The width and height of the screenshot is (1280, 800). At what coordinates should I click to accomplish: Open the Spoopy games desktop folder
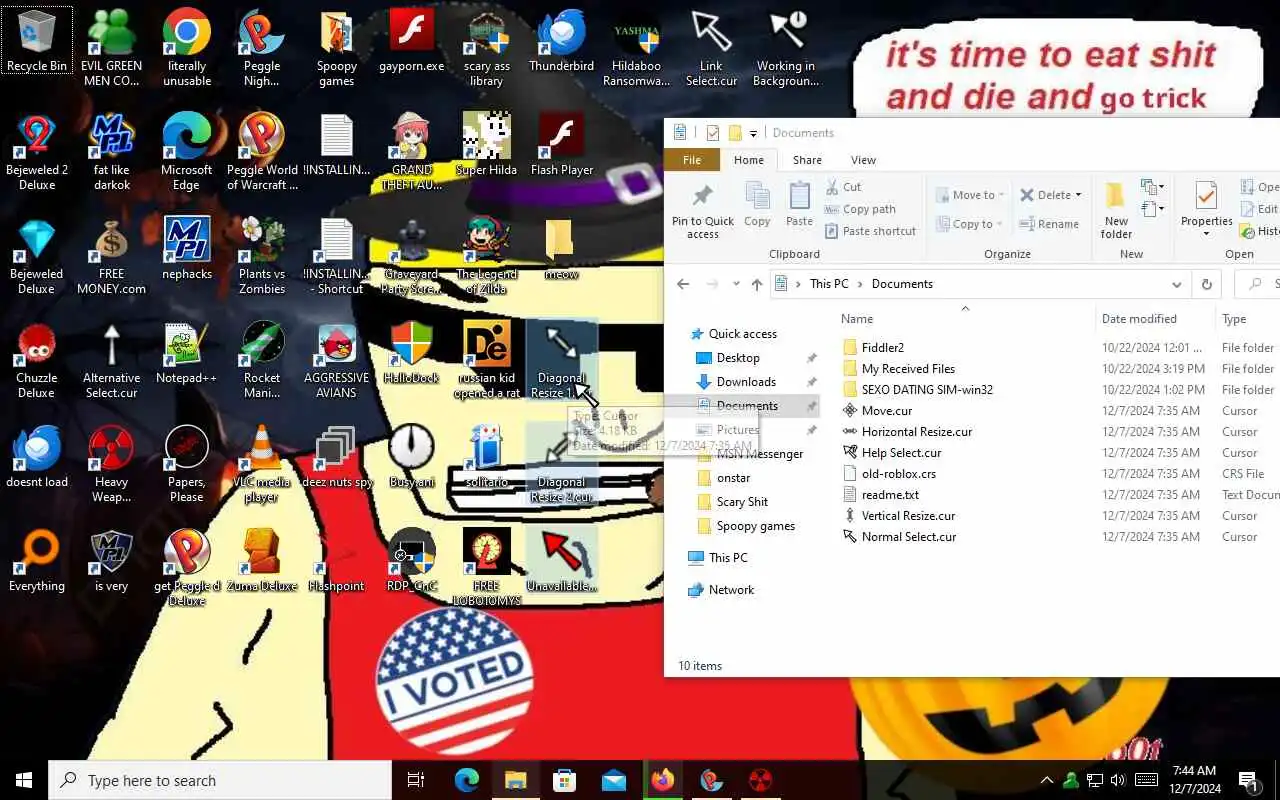[337, 46]
